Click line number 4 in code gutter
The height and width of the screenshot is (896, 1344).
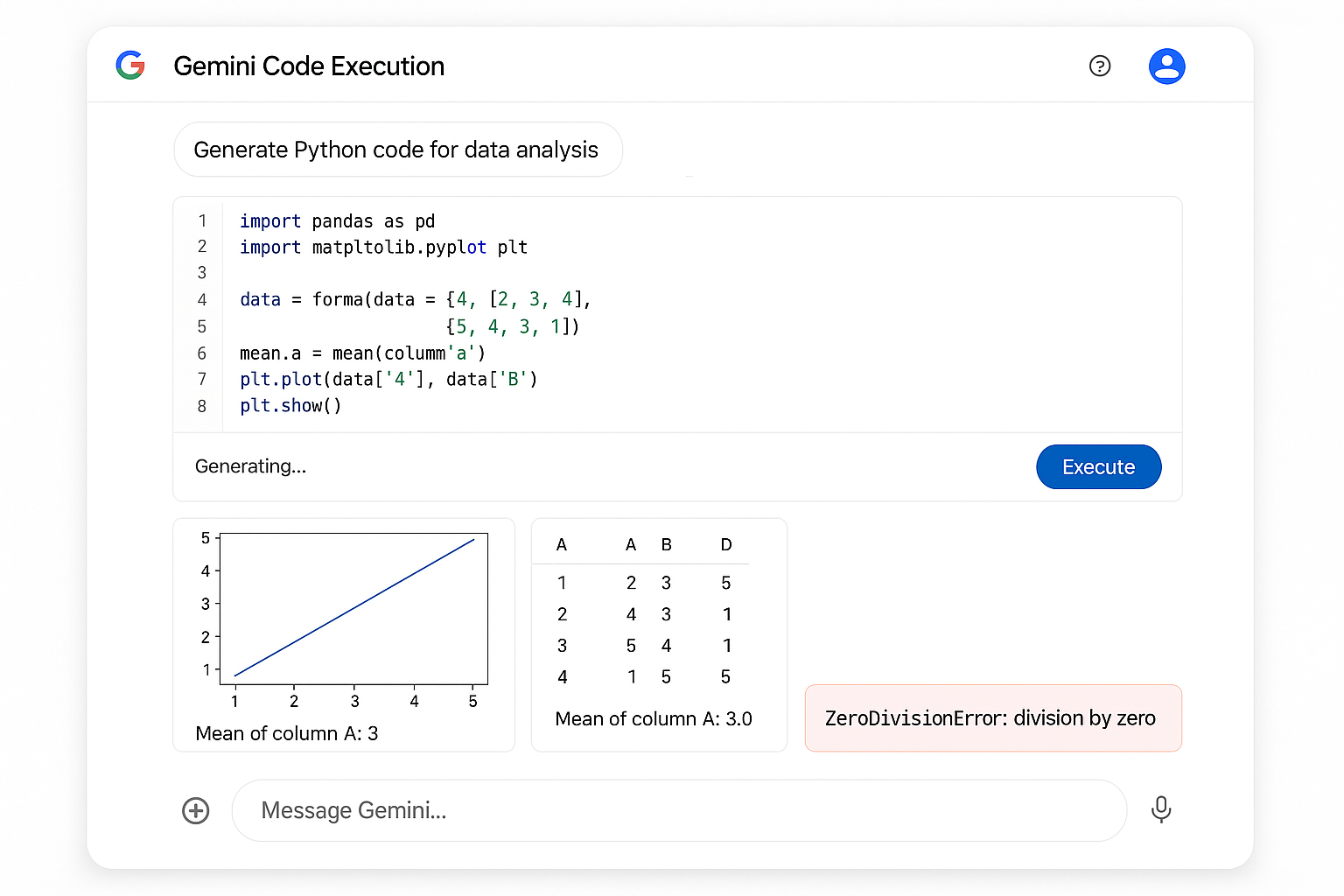click(x=202, y=300)
